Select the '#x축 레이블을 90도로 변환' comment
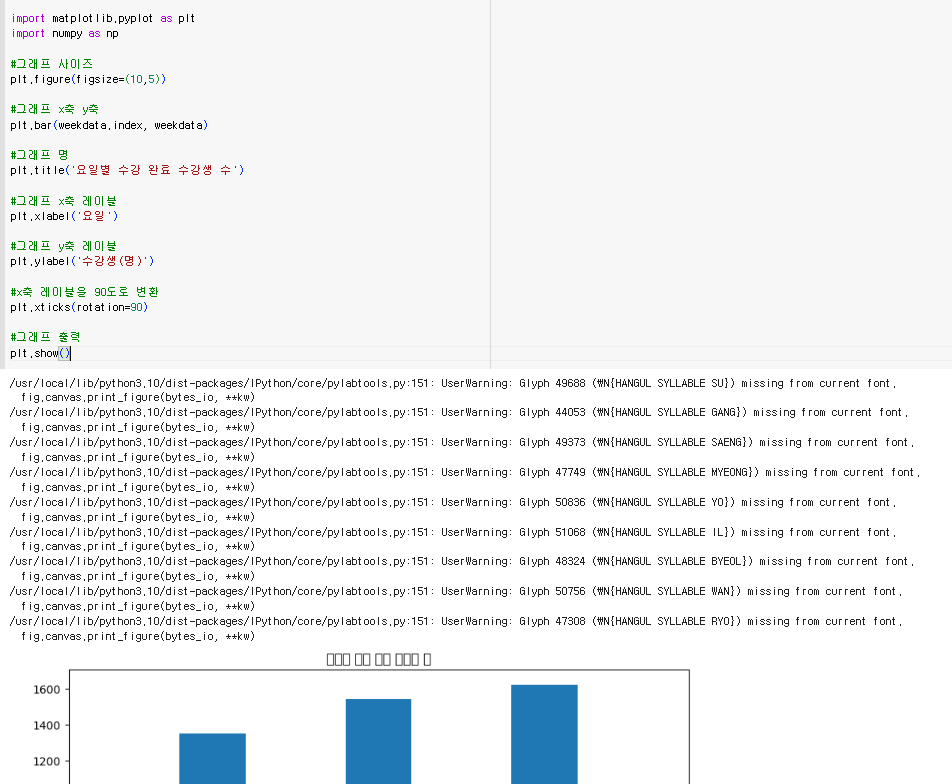This screenshot has width=952, height=784. [84, 292]
